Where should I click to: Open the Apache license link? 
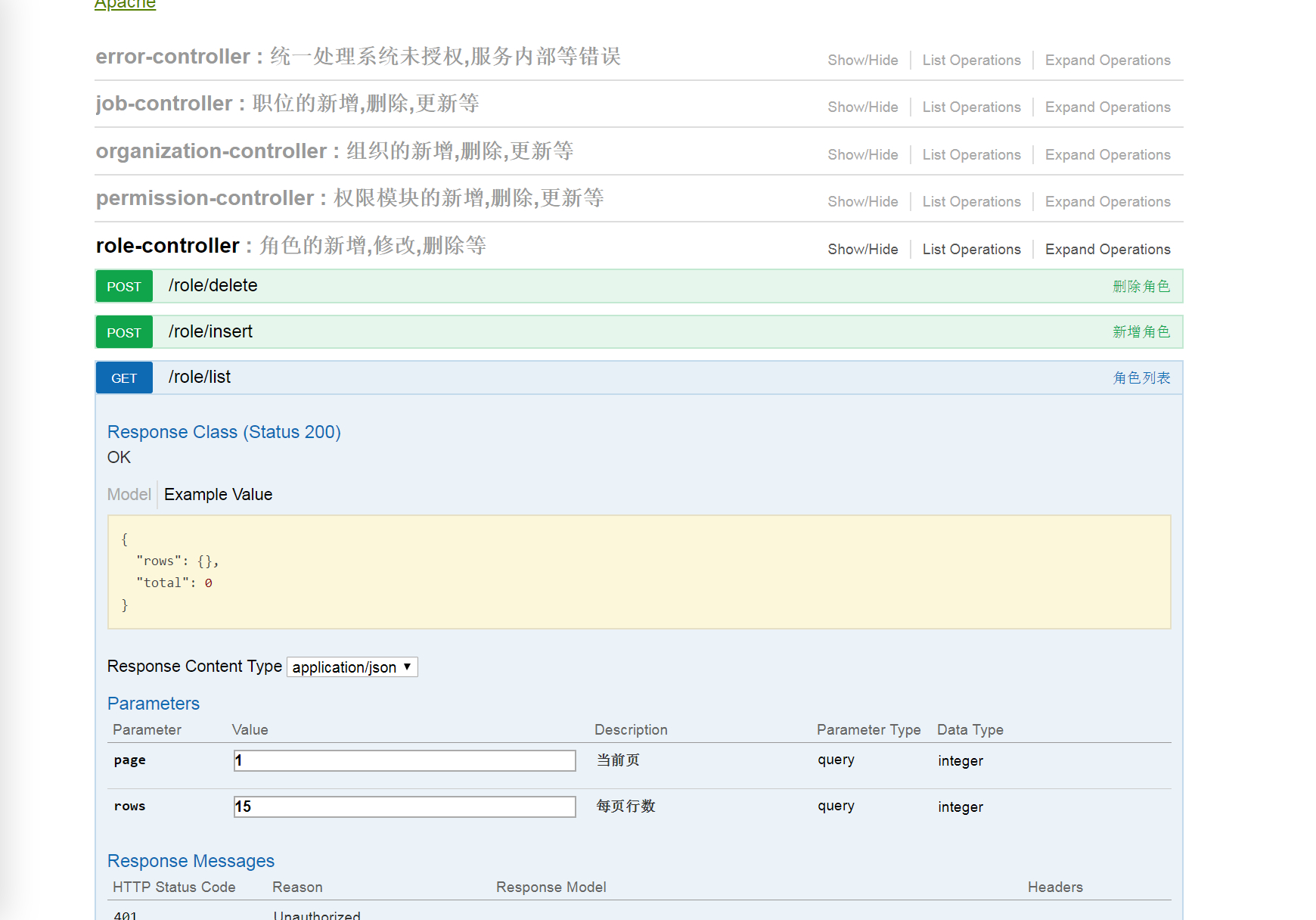125,5
